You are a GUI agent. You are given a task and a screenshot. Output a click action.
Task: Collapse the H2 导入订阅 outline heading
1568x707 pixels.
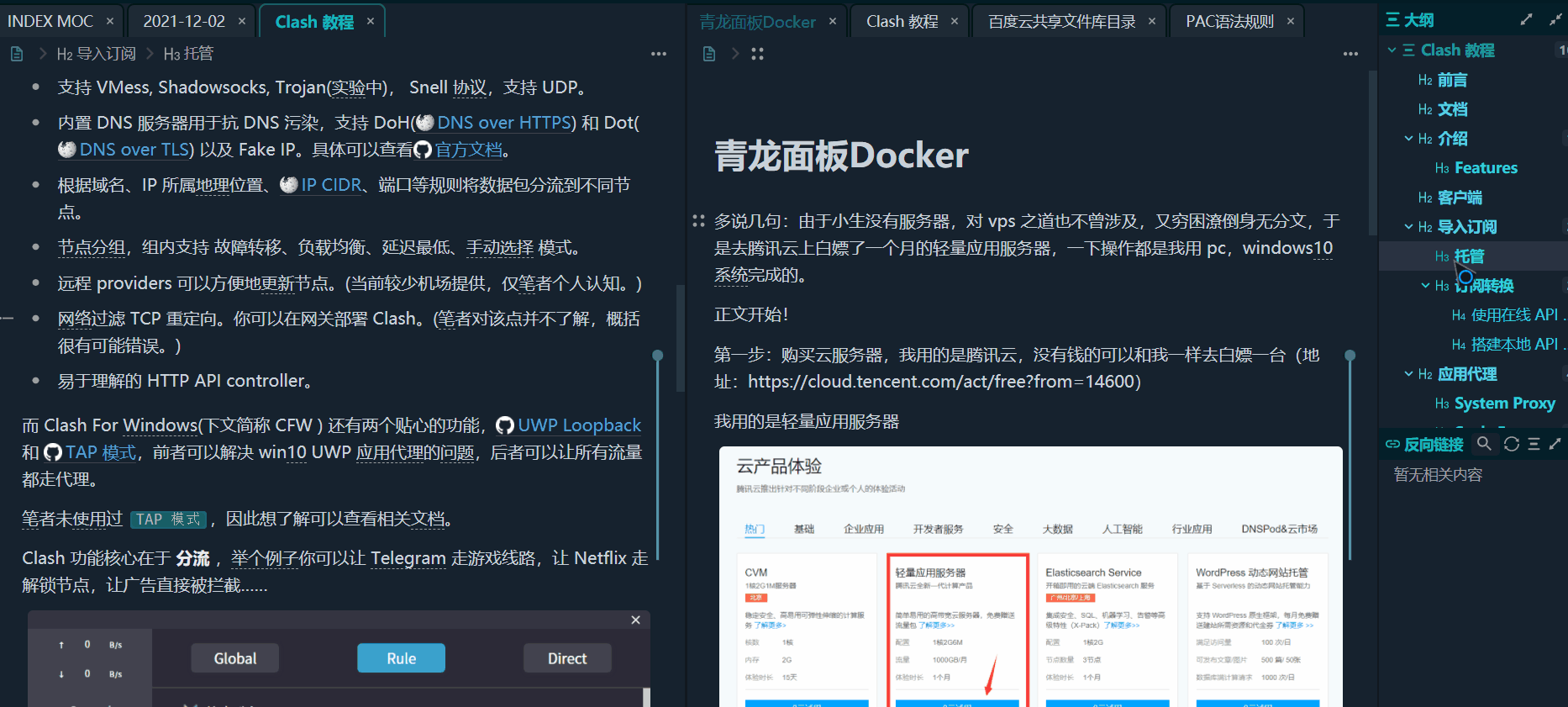coord(1409,227)
